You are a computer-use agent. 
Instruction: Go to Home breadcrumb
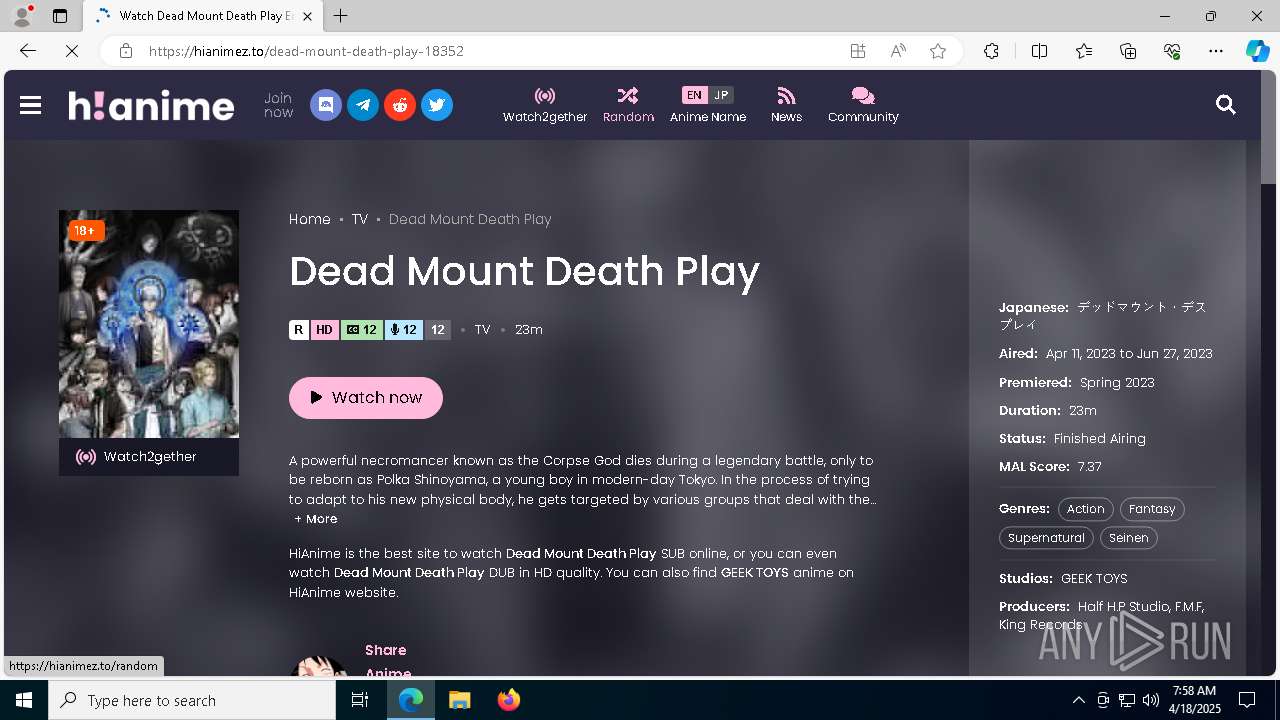pyautogui.click(x=310, y=219)
